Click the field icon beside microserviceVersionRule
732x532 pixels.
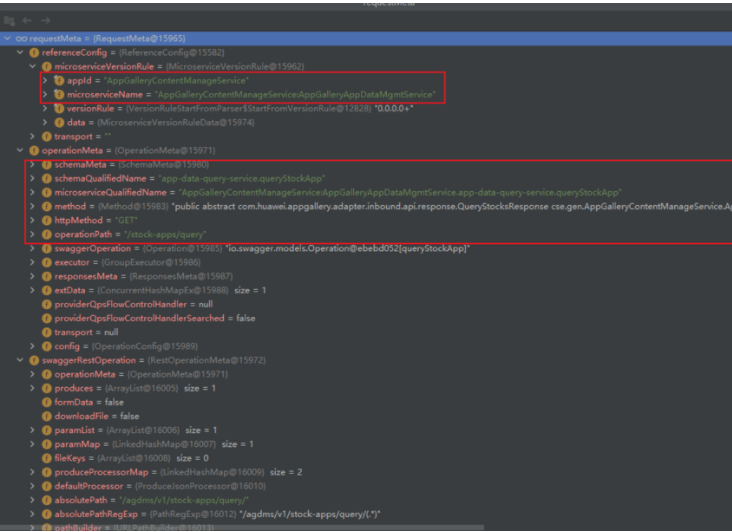(47, 66)
